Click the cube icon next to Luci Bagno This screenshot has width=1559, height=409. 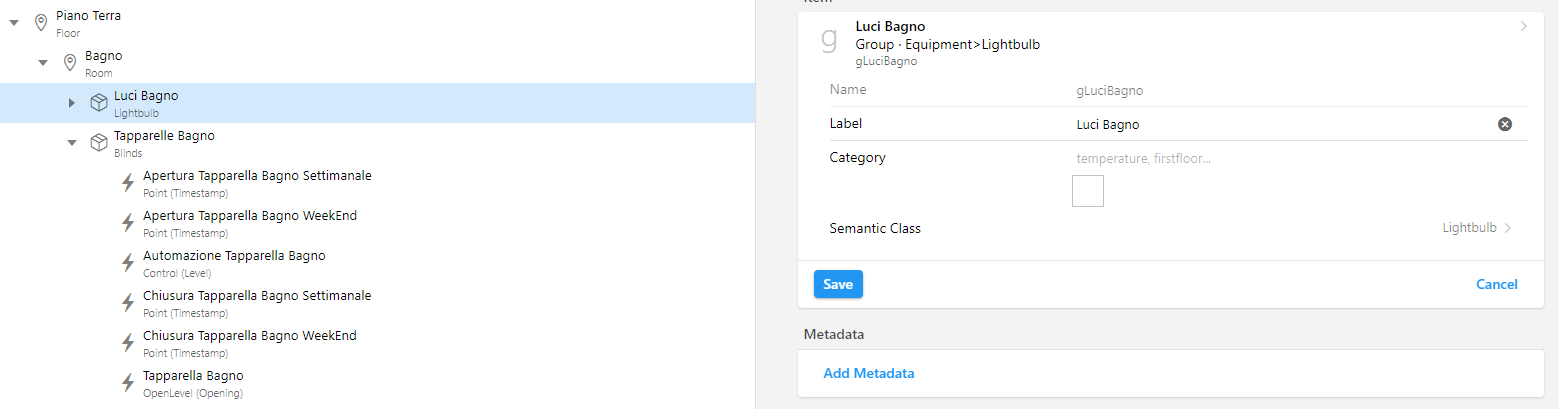pos(99,102)
